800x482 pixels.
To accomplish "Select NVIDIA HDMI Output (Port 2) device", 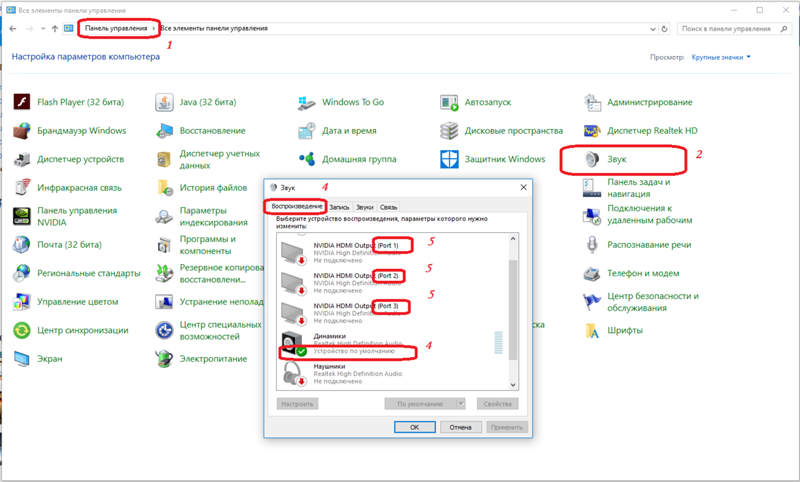I will [393, 283].
